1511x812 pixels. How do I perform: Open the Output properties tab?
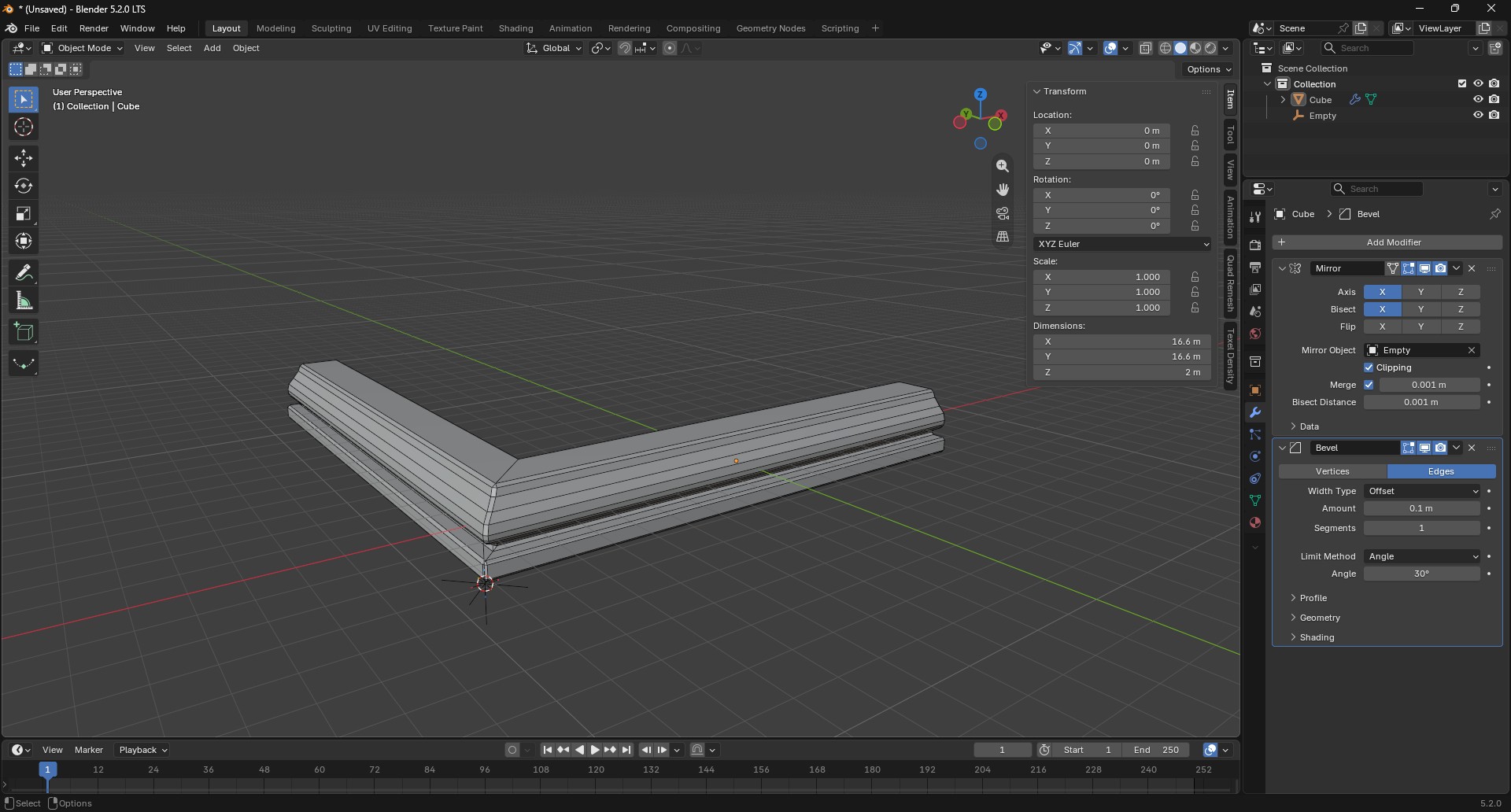[x=1255, y=268]
